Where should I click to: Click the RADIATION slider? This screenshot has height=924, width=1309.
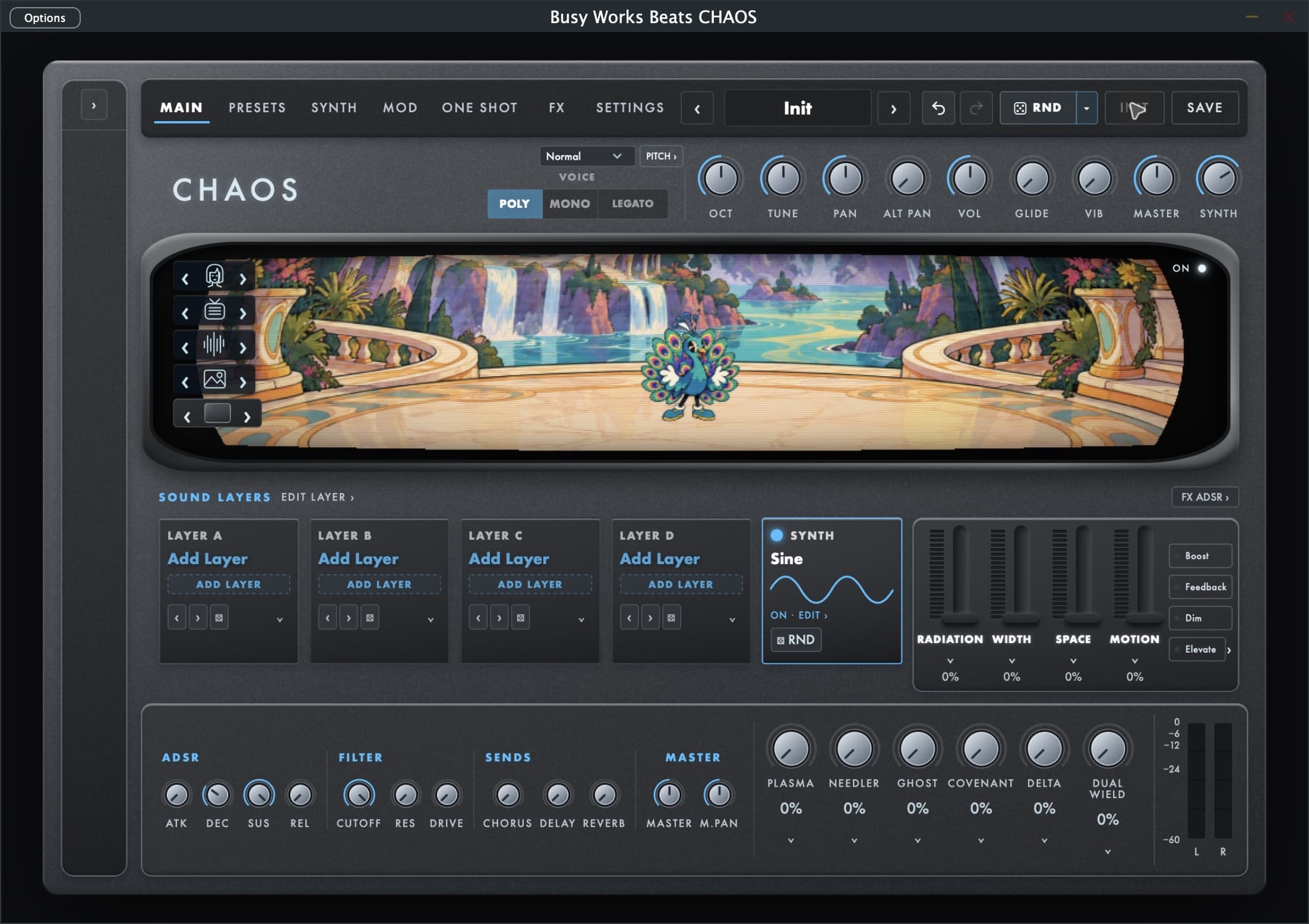[x=959, y=574]
